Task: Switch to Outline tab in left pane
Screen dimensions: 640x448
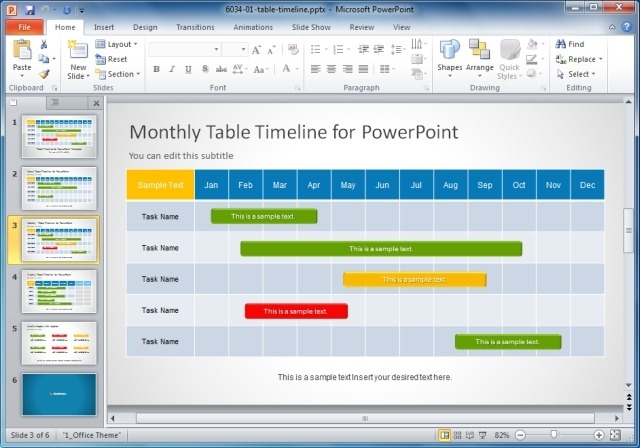Action: pyautogui.click(x=55, y=102)
